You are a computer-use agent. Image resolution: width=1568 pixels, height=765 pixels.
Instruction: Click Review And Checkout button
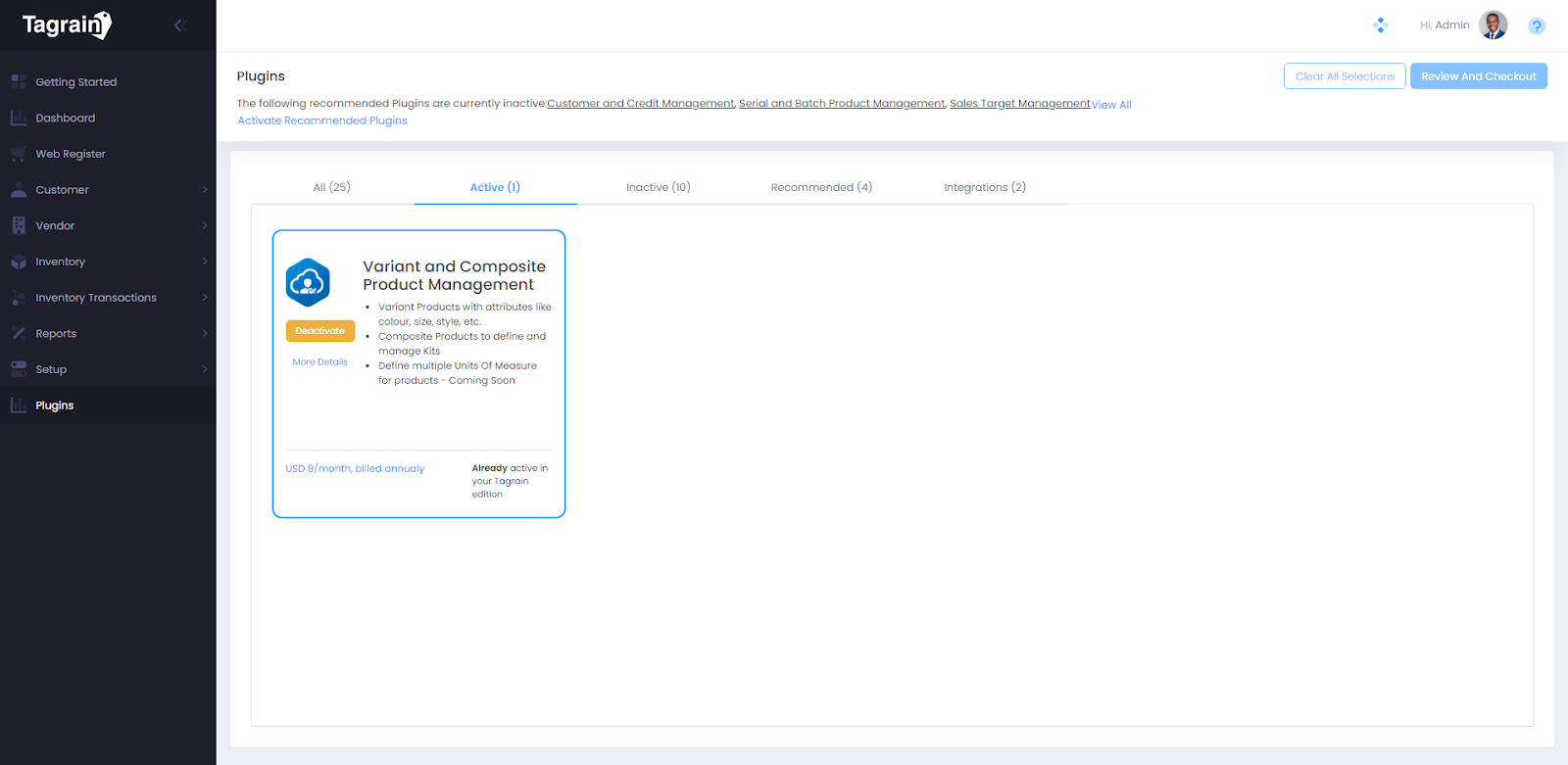point(1479,76)
